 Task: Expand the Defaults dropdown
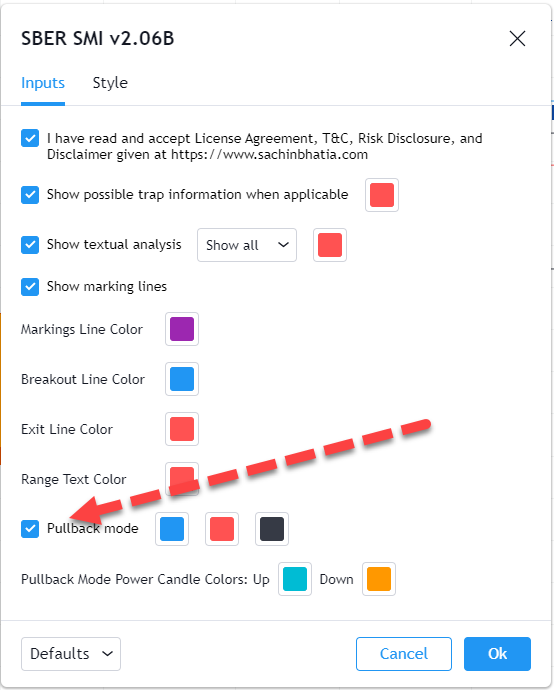click(x=71, y=654)
